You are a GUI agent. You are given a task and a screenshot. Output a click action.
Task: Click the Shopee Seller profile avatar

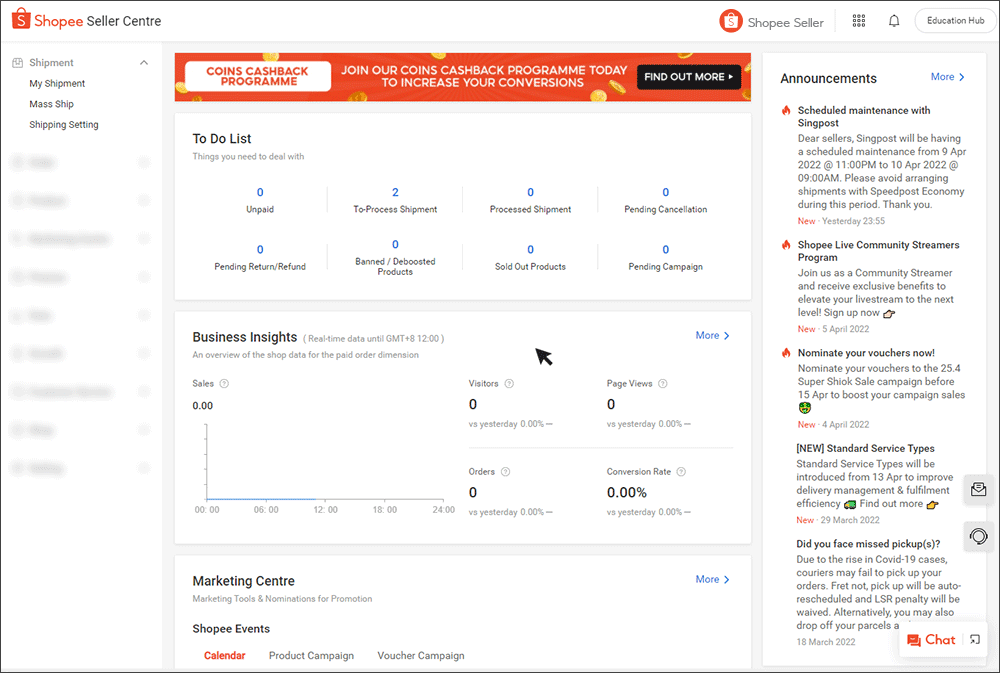point(730,20)
